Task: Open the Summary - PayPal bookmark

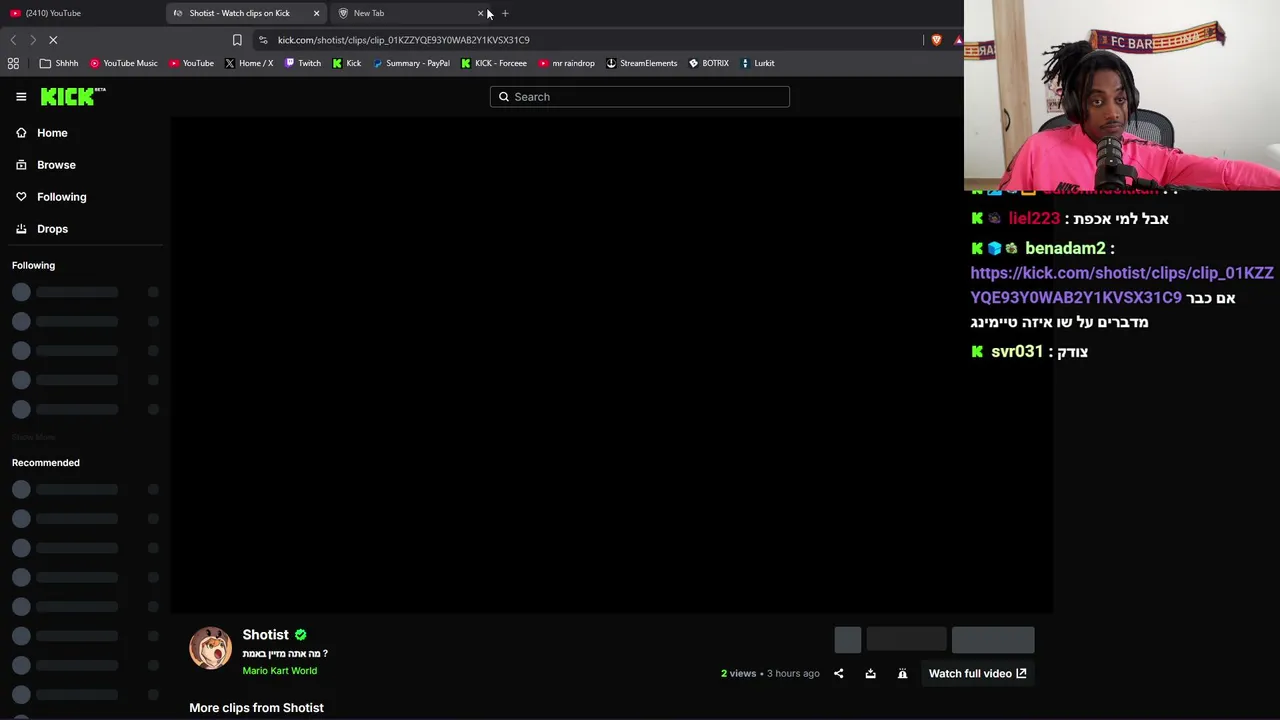Action: (411, 63)
